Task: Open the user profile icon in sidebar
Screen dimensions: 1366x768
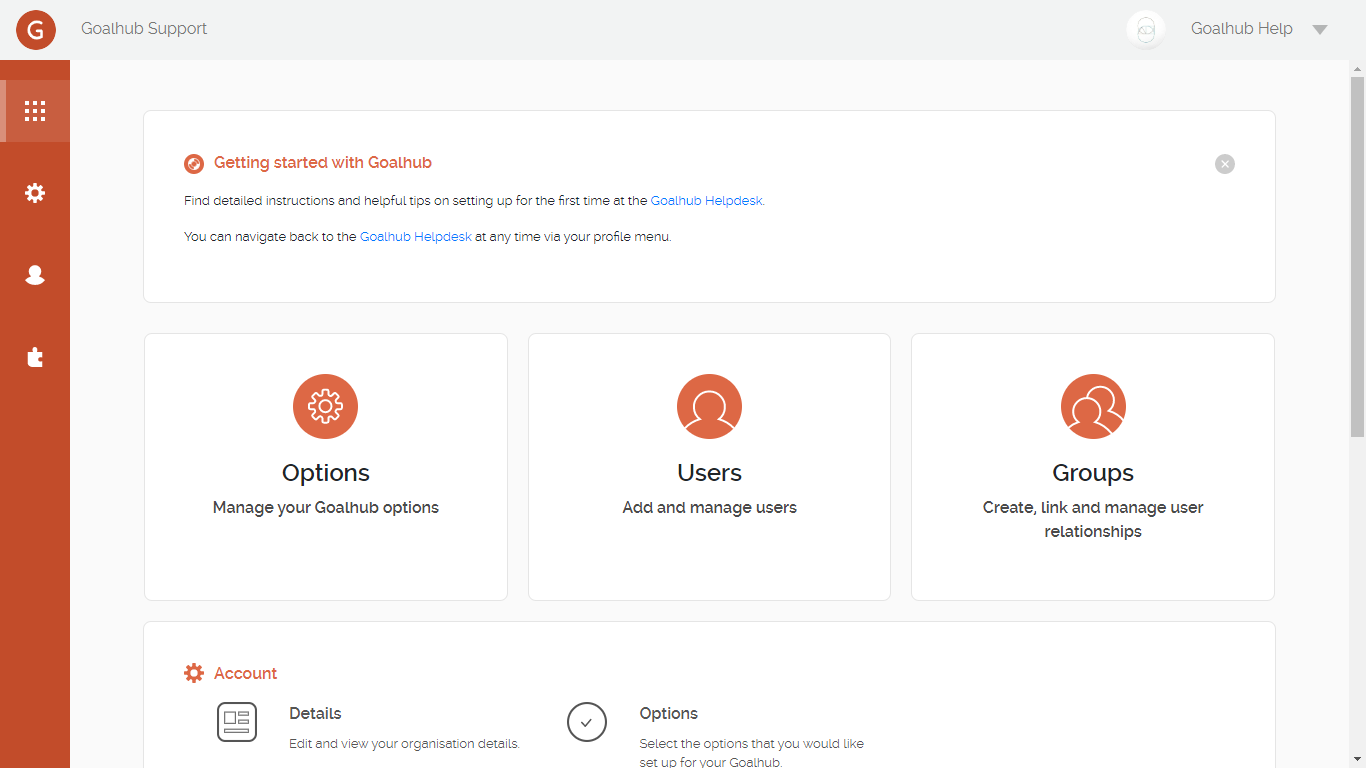Action: point(35,275)
